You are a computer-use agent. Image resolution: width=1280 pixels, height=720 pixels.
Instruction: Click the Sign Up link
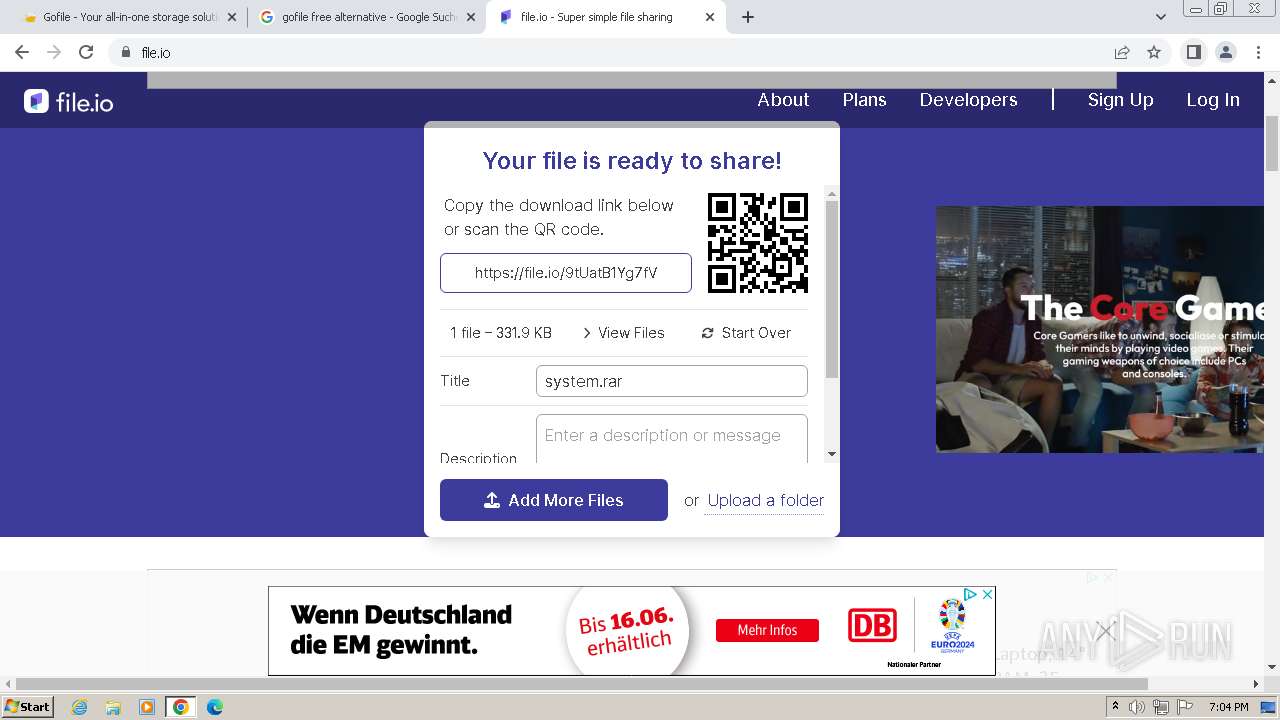click(1120, 100)
